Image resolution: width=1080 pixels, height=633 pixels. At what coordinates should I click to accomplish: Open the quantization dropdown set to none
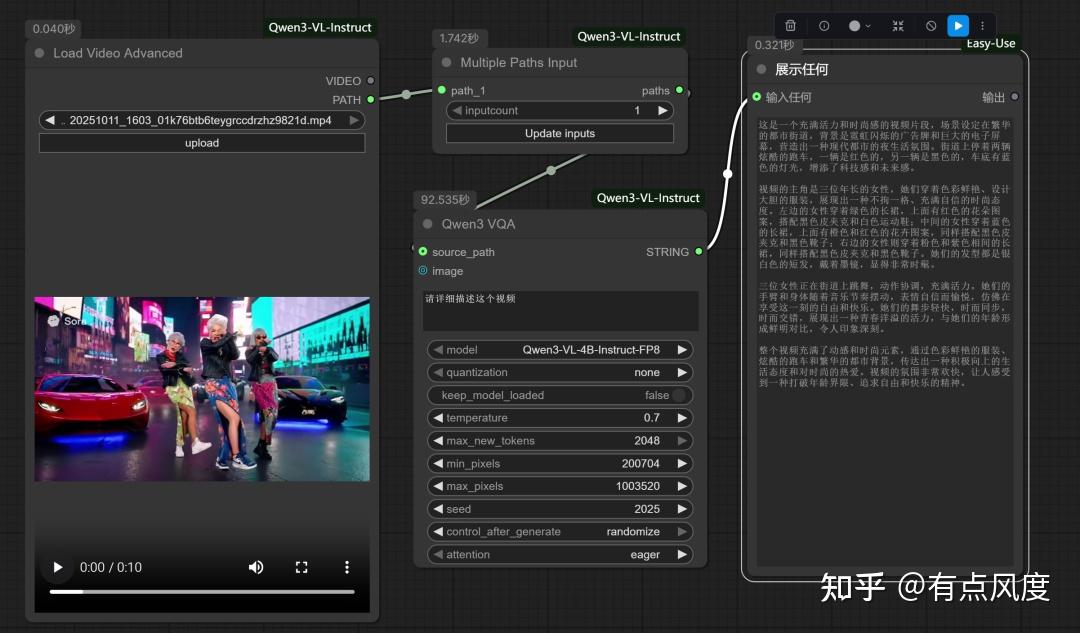(560, 372)
